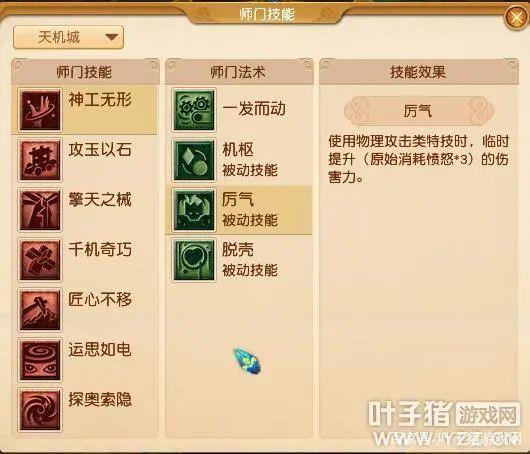Select the 厉气 demon face icon
Image resolution: width=530 pixels, height=454 pixels.
[x=194, y=210]
